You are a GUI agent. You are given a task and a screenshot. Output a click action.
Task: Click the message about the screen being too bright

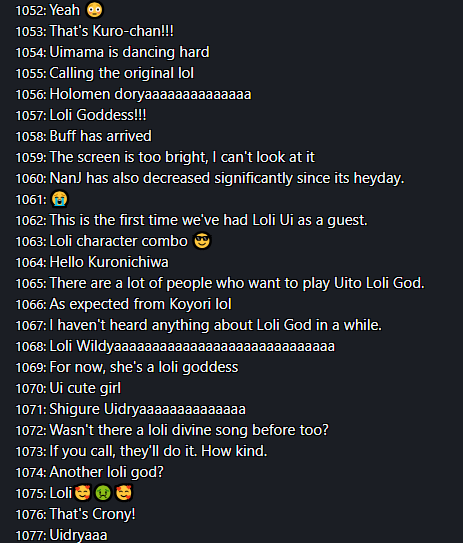point(182,157)
